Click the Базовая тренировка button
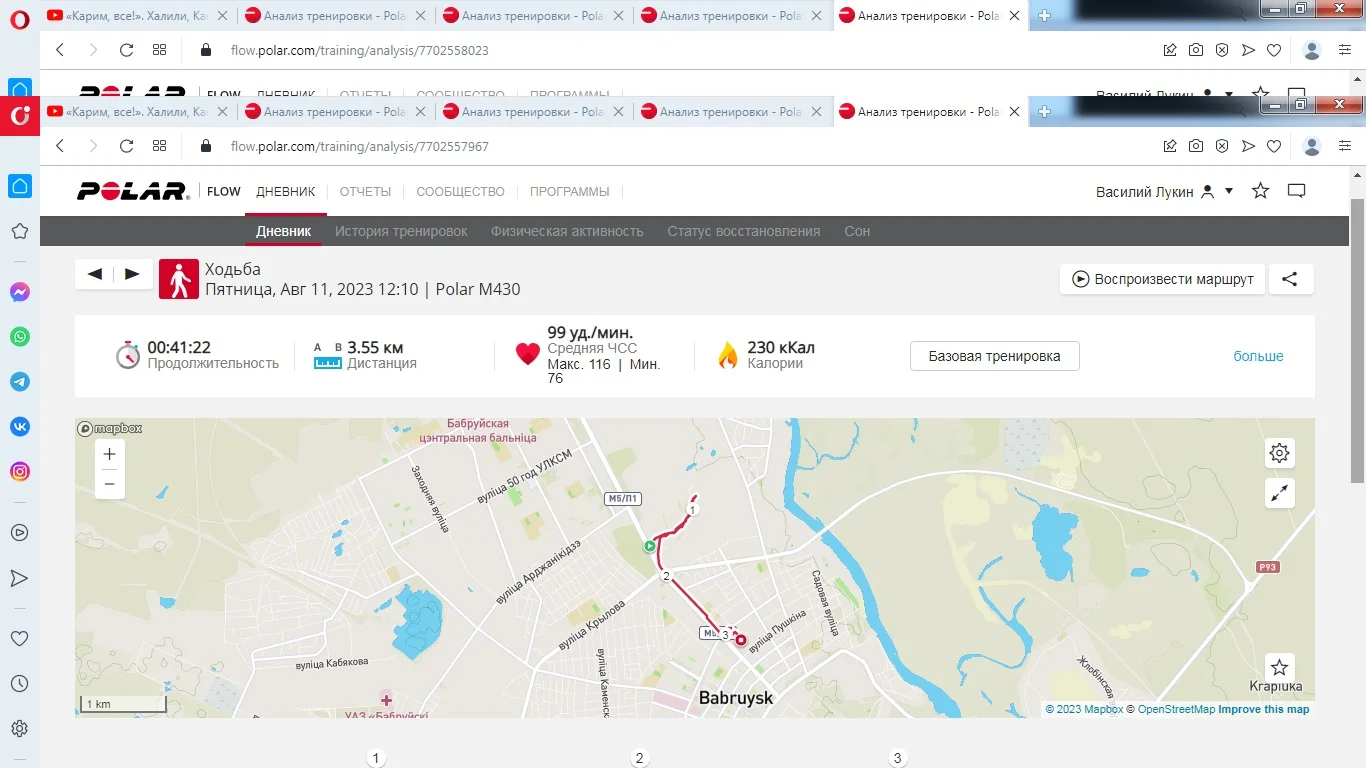1366x768 pixels. (995, 356)
